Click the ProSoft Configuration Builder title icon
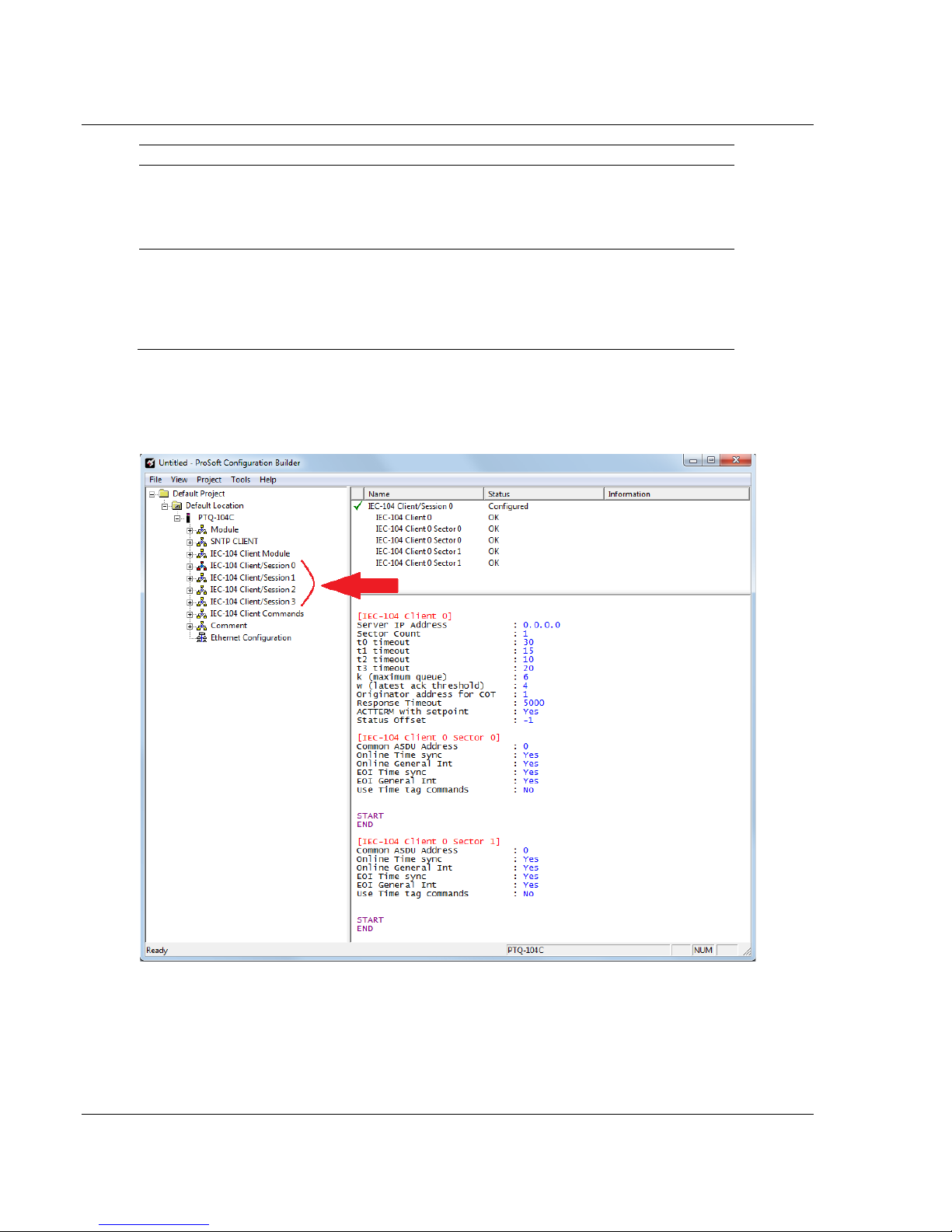 tap(150, 462)
